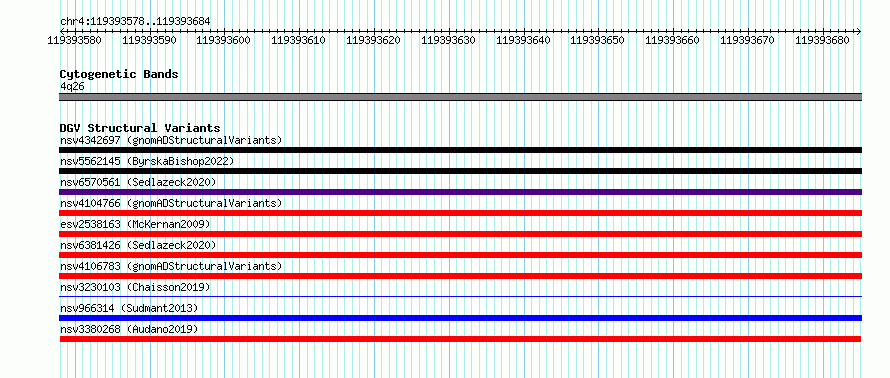This screenshot has height=378, width=890.
Task: Select variant label nsv3380268 (Audano2019)
Action: [x=129, y=329]
